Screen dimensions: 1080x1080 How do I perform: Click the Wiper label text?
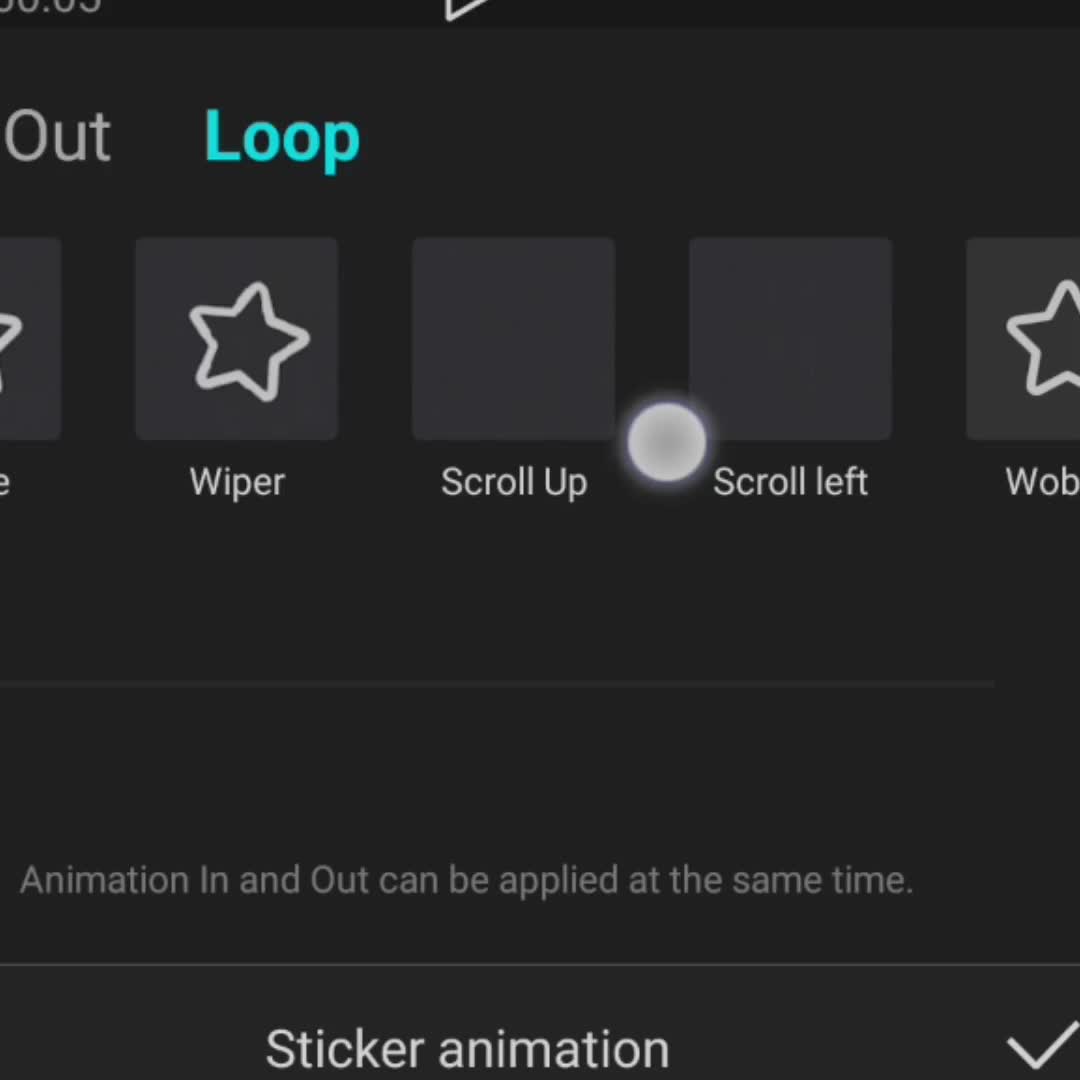tap(237, 482)
